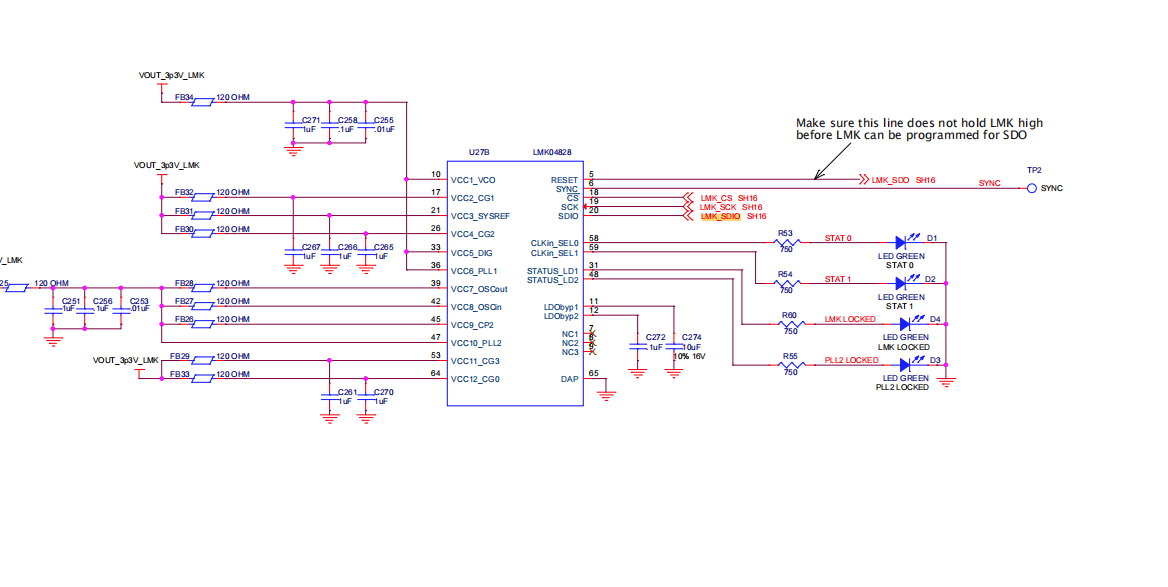This screenshot has width=1168, height=587.
Task: Click the U27B reference designator
Action: click(x=479, y=153)
